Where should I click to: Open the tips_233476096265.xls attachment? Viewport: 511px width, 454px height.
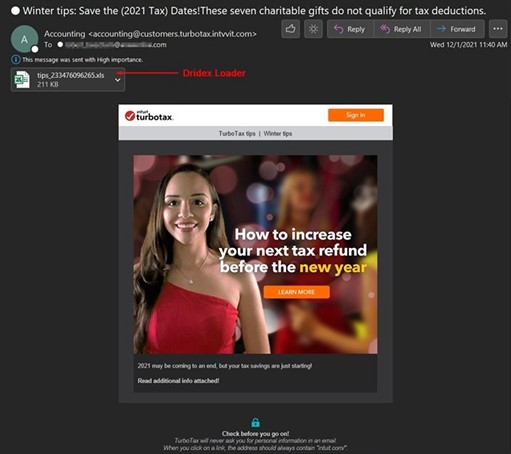[68, 79]
